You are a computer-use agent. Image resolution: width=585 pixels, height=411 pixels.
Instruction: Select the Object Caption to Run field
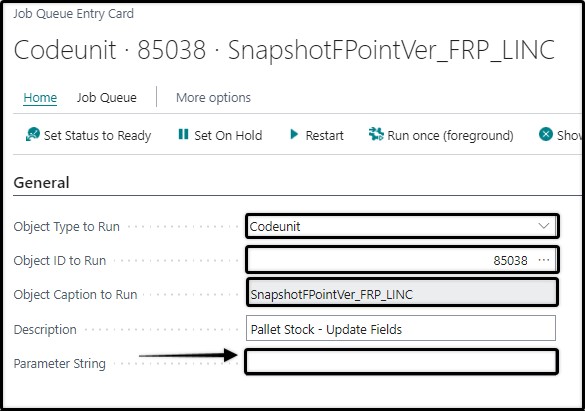402,293
